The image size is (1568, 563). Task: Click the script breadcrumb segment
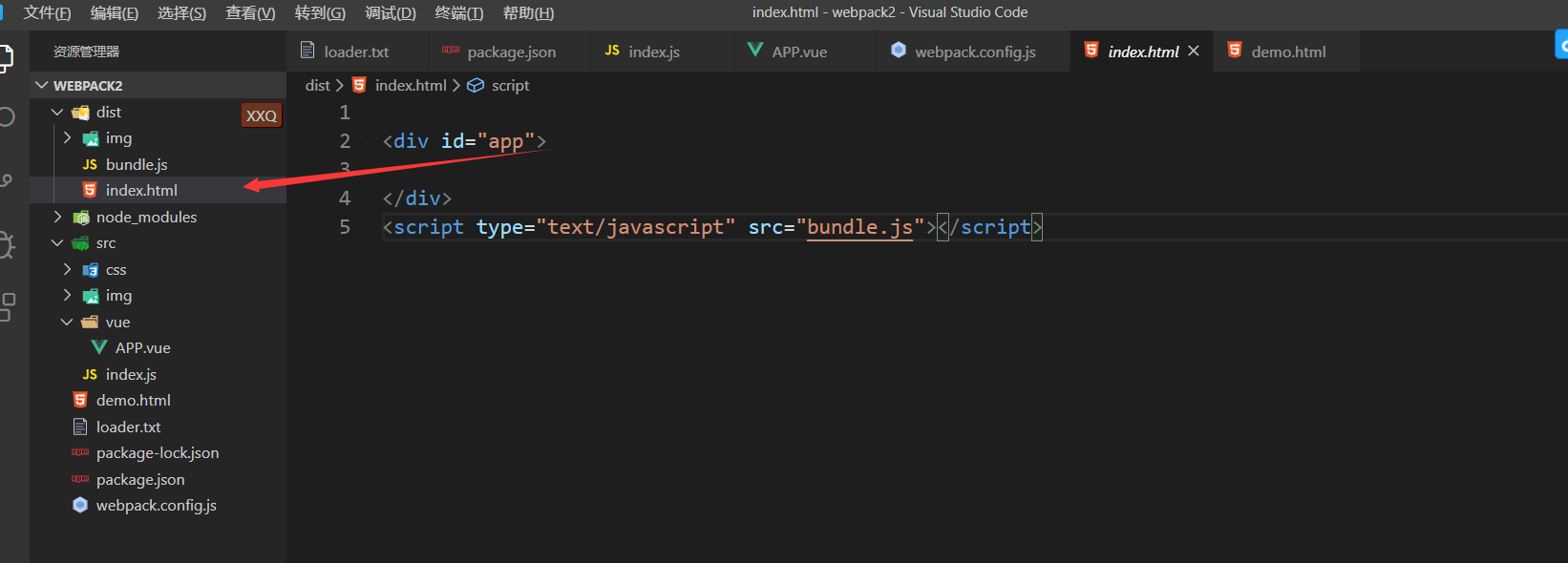pyautogui.click(x=510, y=85)
